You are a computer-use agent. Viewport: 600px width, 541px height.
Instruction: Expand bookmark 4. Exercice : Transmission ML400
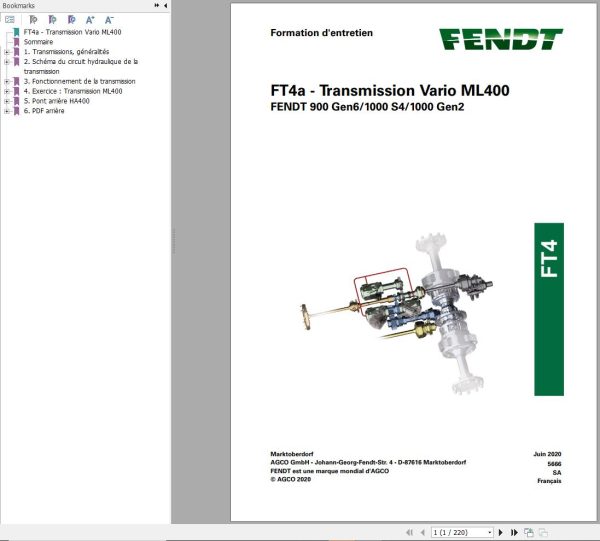click(x=7, y=91)
